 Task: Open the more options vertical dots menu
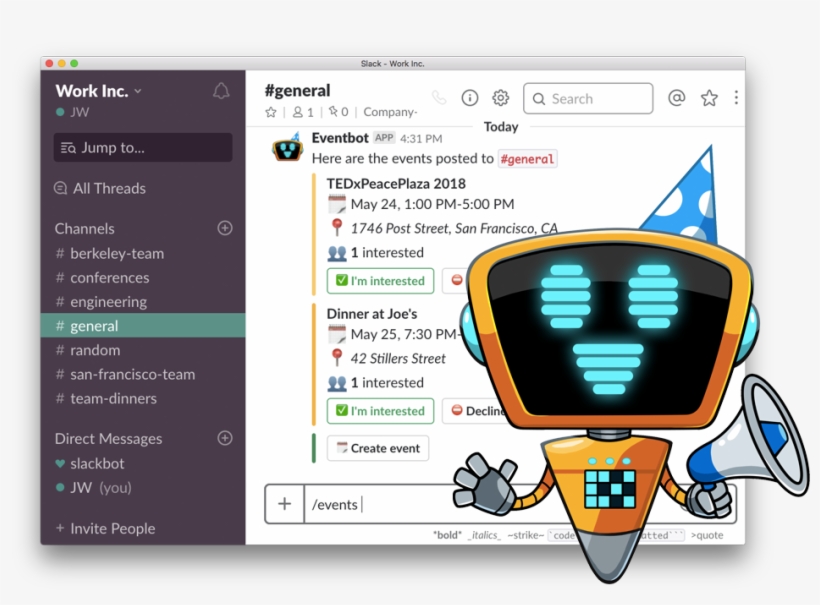(x=736, y=98)
